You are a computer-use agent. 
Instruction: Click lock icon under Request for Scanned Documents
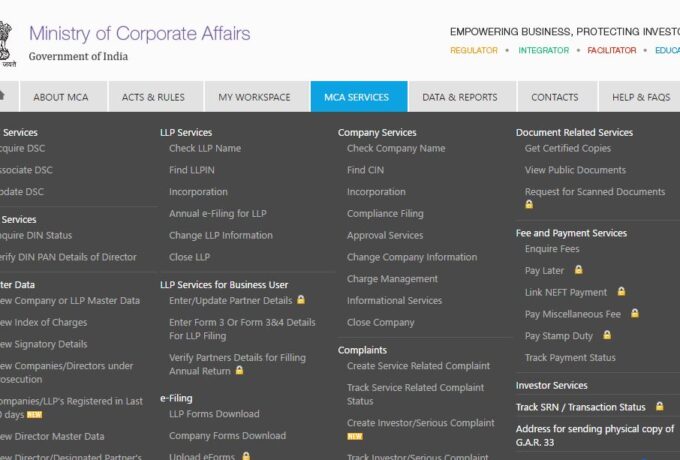(x=529, y=205)
